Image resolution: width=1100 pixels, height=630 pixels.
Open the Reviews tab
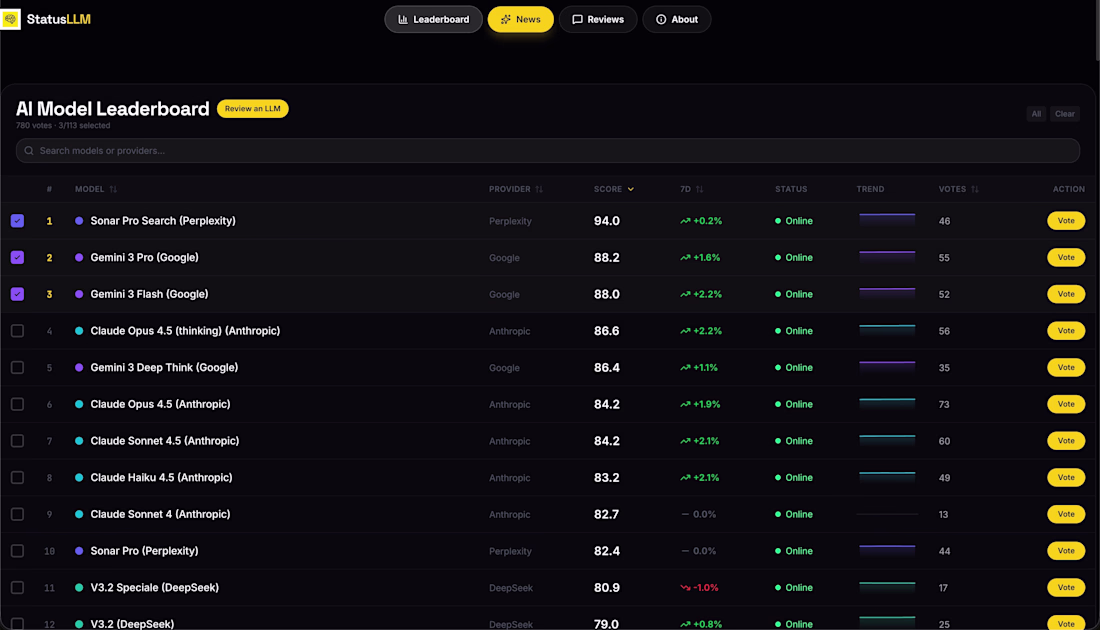(x=598, y=20)
